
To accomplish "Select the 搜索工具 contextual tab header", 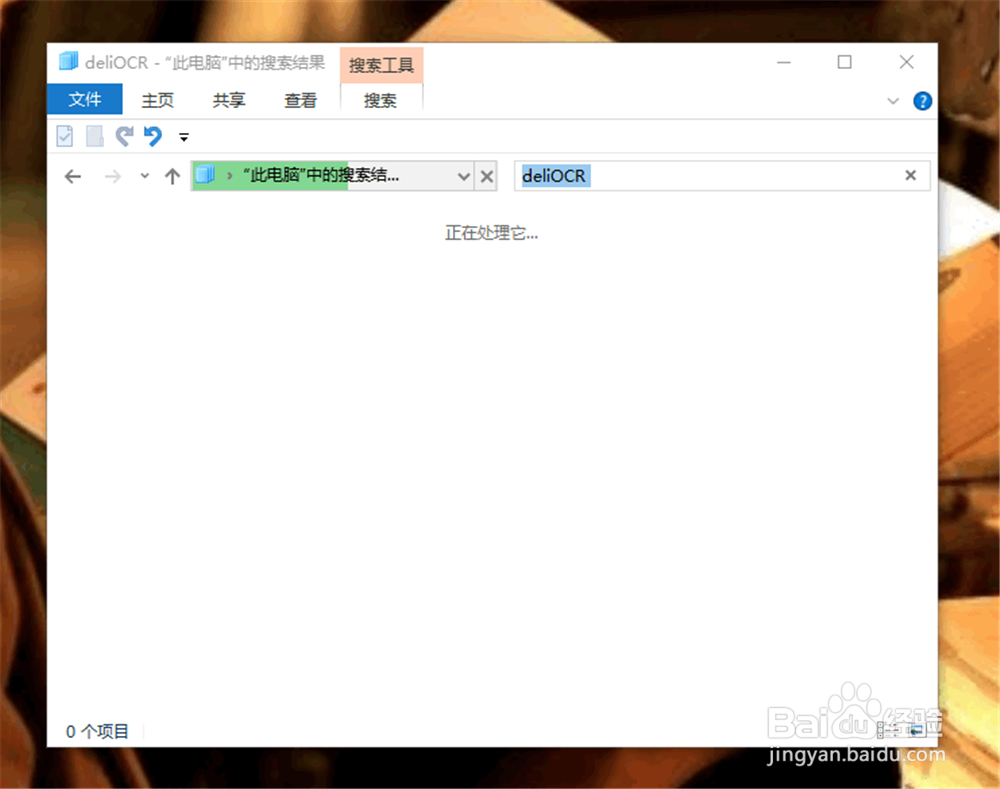I will pos(381,65).
